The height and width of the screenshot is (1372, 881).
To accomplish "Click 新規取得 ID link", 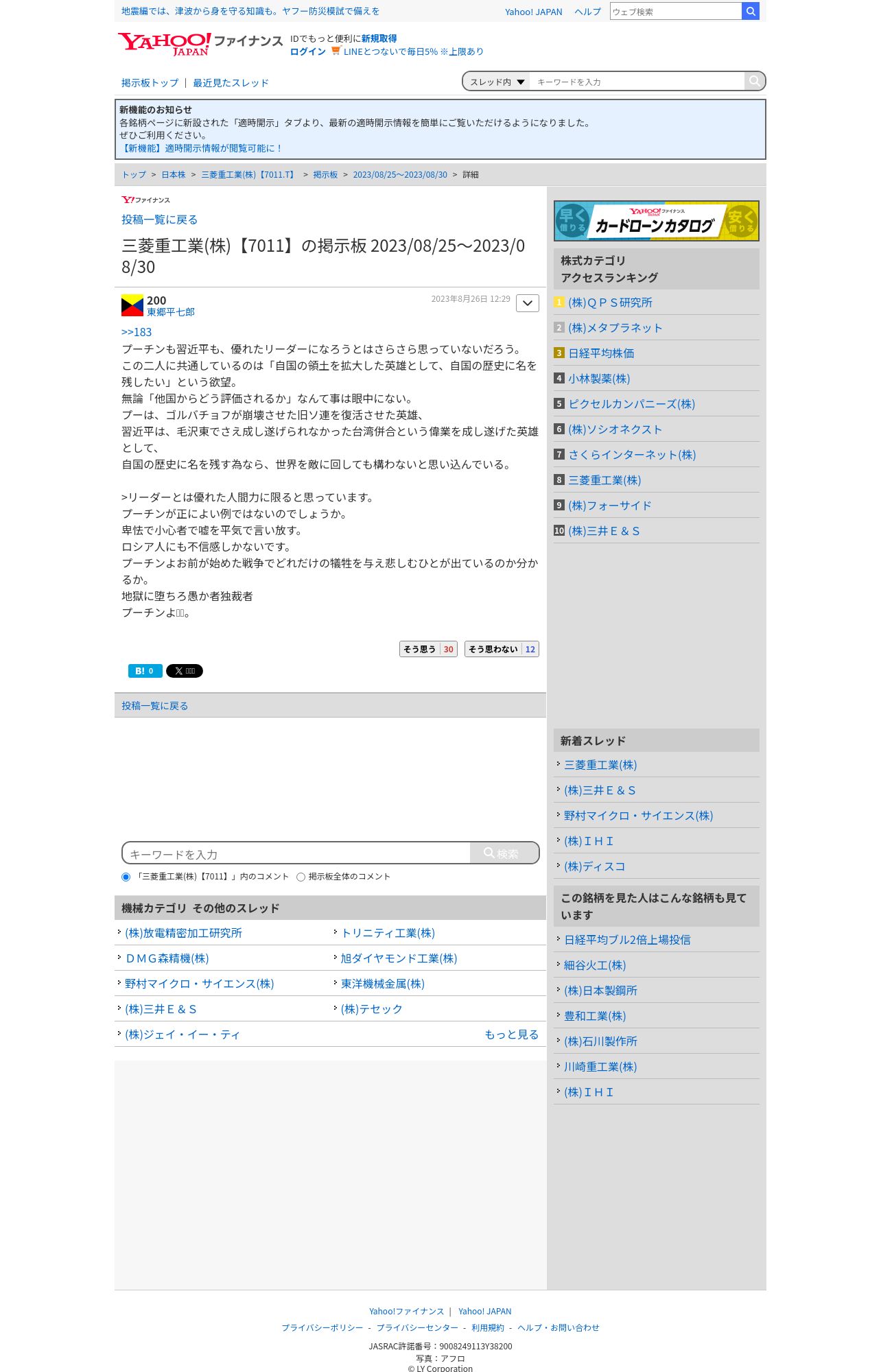I will point(379,38).
